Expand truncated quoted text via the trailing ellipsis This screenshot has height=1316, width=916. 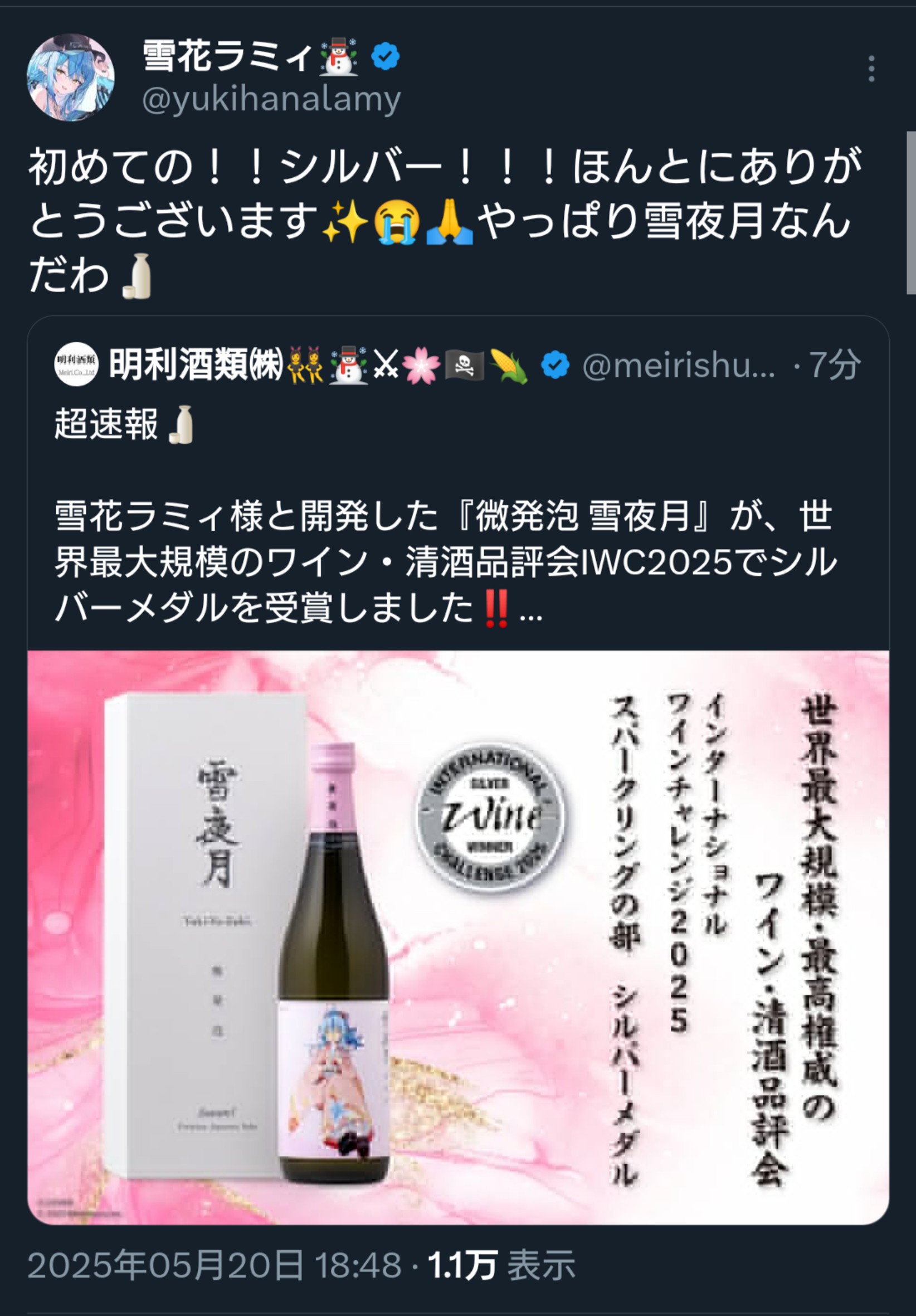[x=530, y=611]
